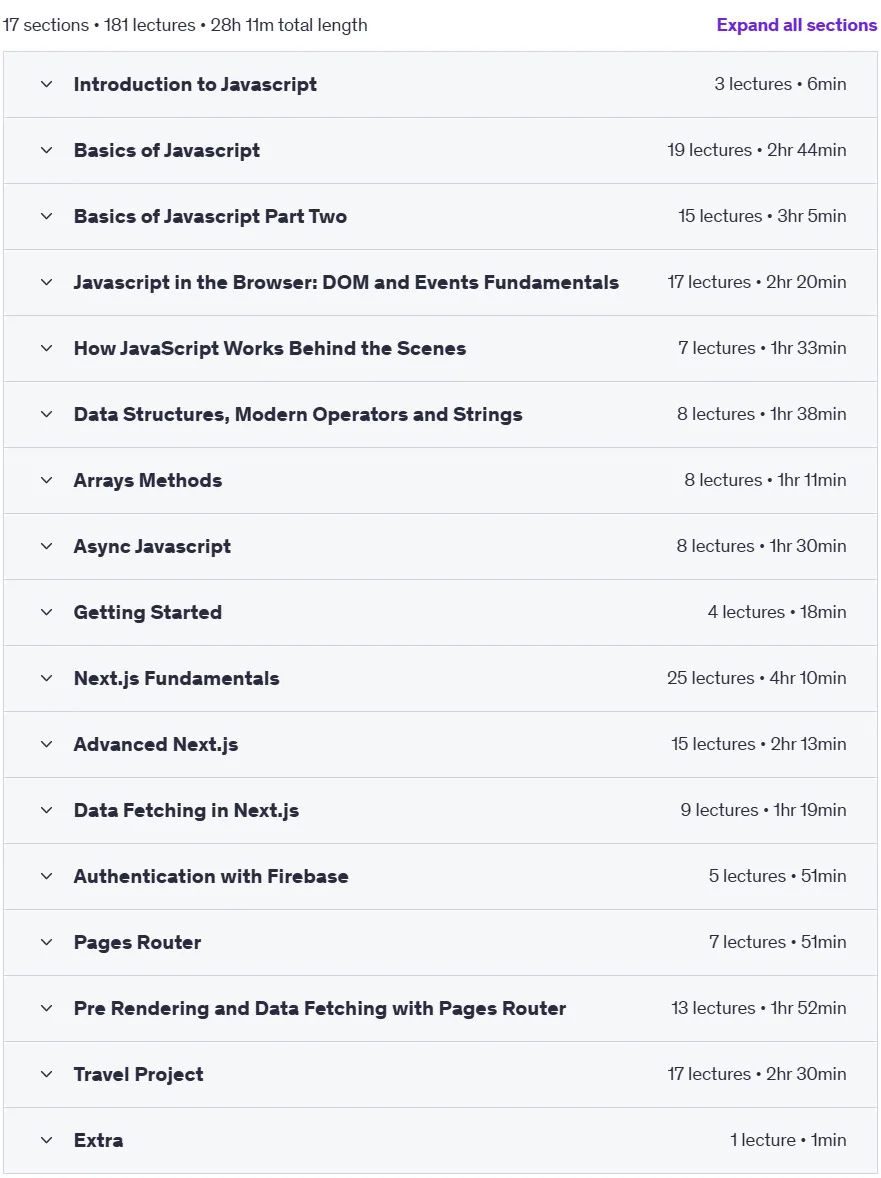Open the Travel Project section title
Image resolution: width=881 pixels, height=1178 pixels.
tap(138, 1074)
